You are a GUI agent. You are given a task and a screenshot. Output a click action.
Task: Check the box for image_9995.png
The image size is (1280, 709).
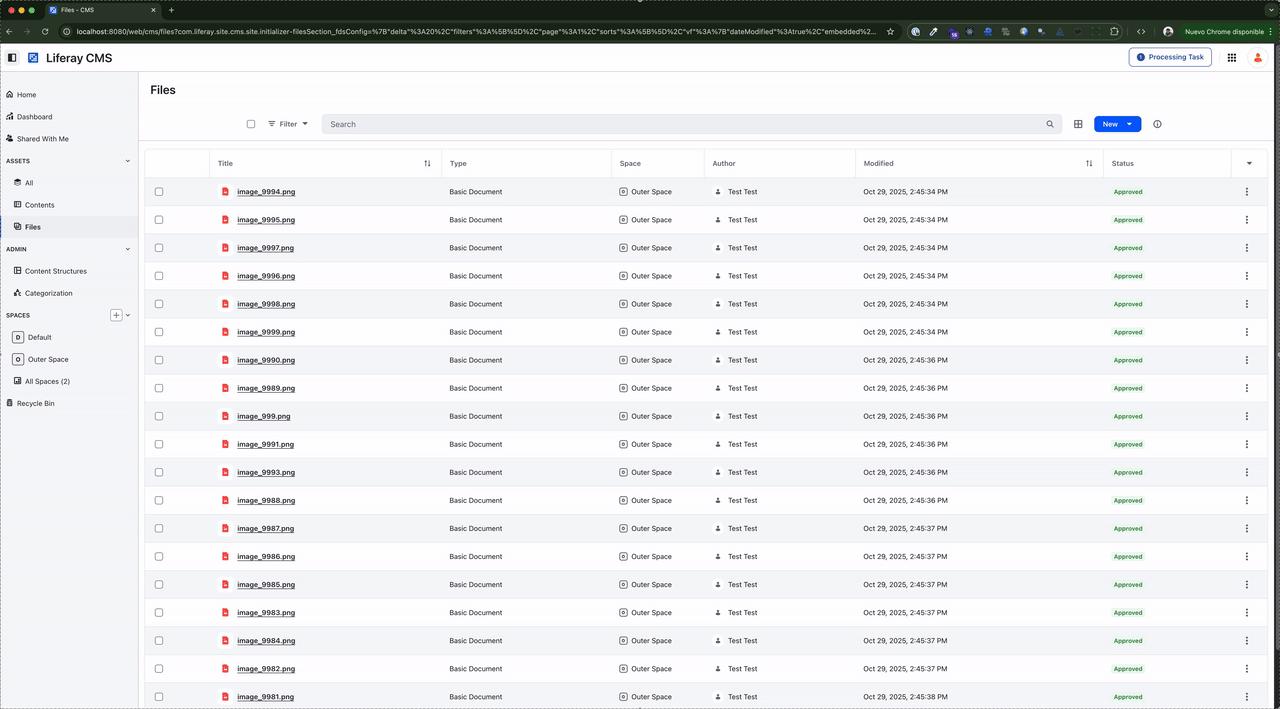point(159,220)
